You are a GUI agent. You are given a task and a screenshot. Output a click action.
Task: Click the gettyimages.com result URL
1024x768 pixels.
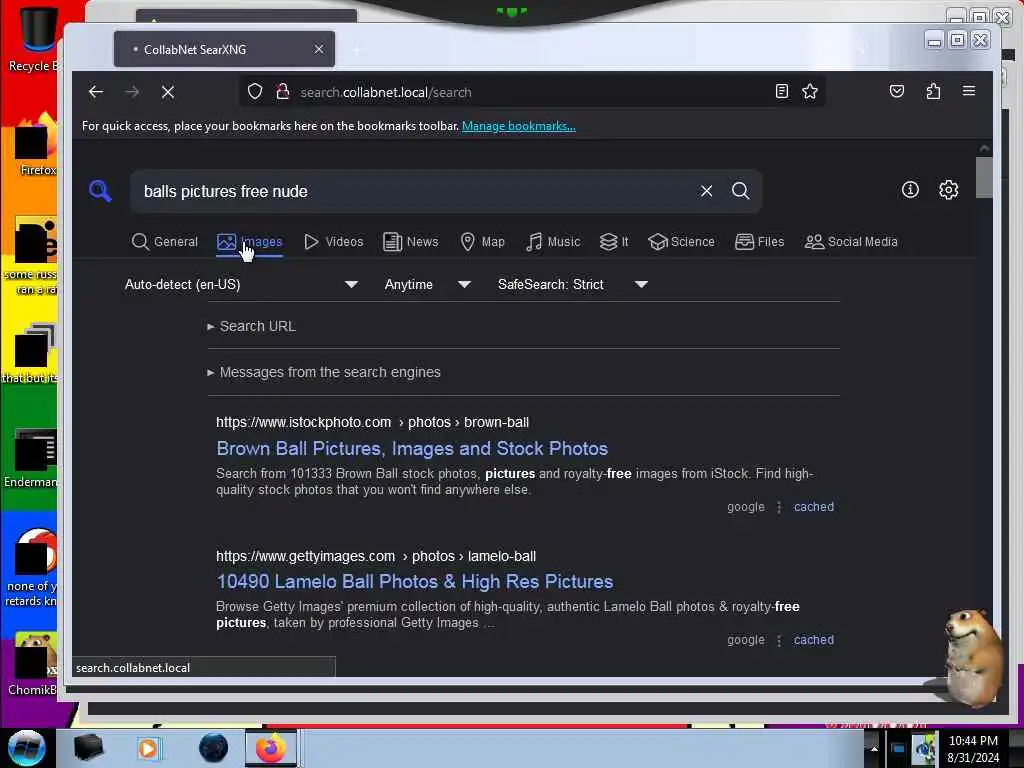click(376, 556)
